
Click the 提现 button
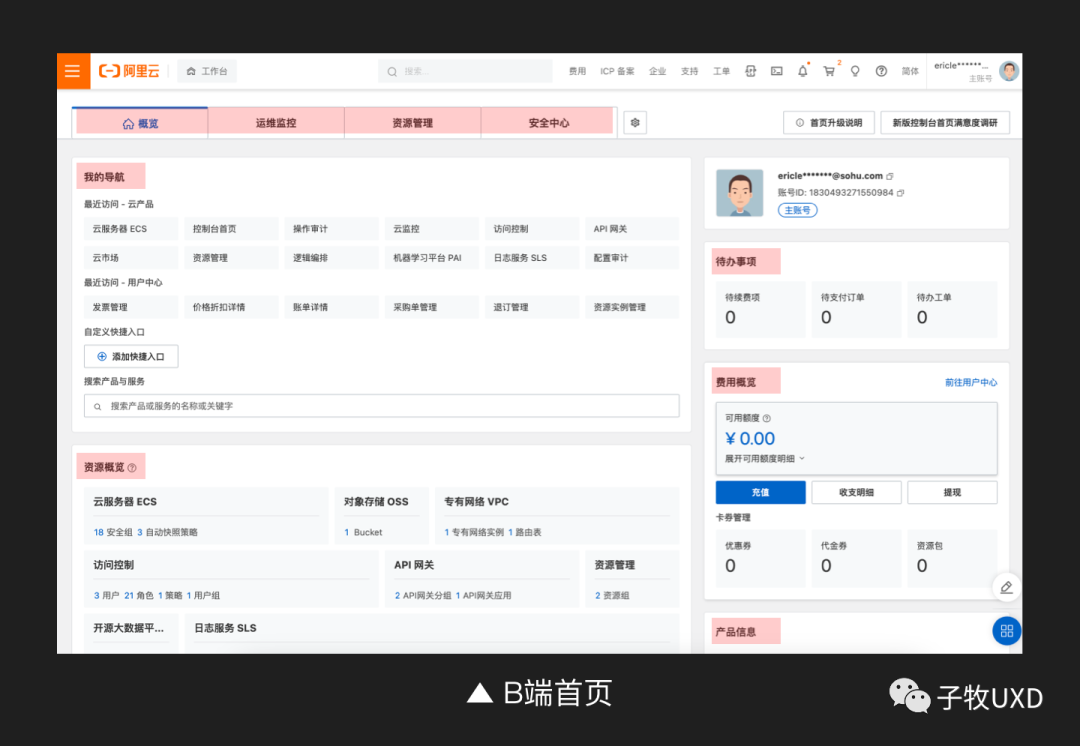point(952,493)
